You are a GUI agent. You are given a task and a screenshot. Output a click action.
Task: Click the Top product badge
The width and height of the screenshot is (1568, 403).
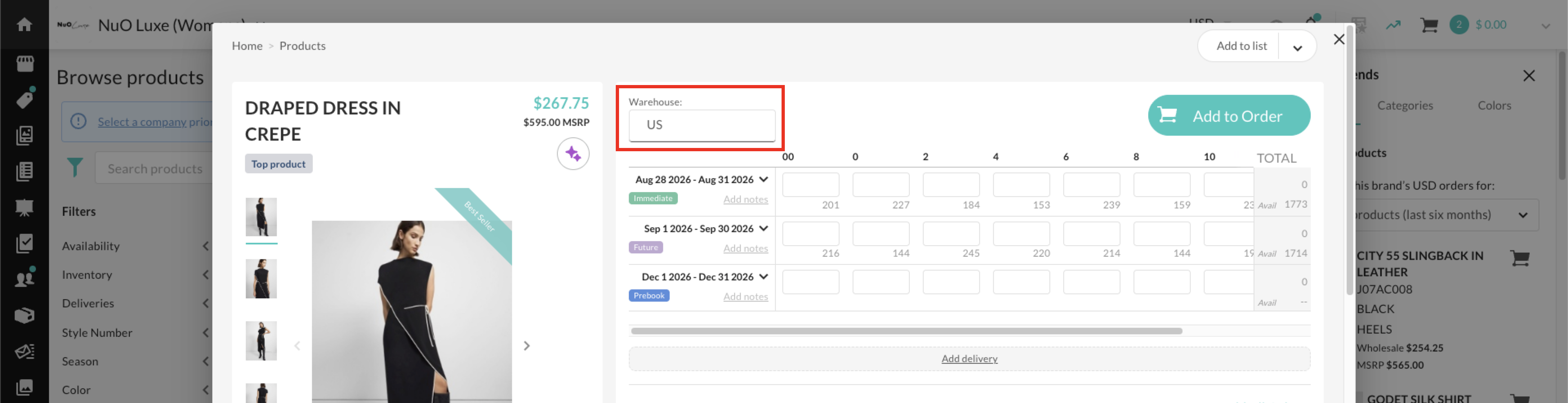(278, 164)
